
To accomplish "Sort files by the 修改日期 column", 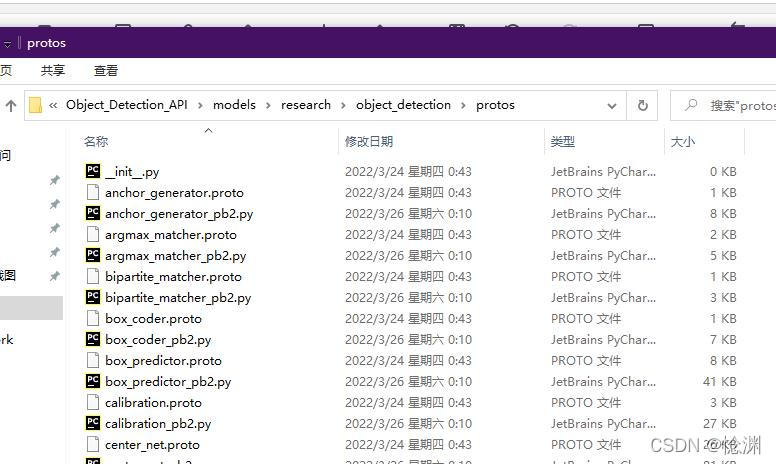I will point(369,141).
